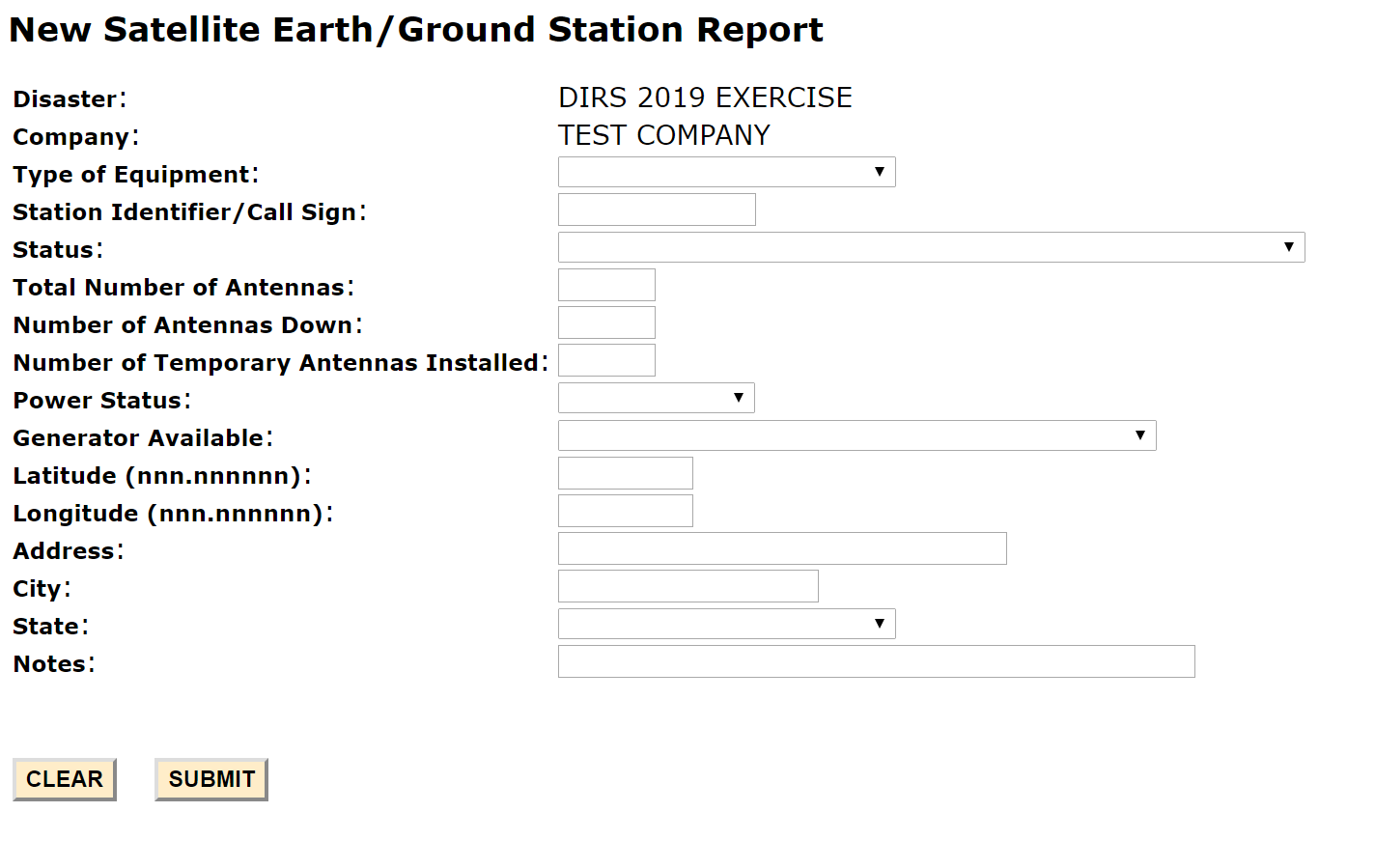Focus the Address text field
Viewport: 1375px width, 868px height.
782,548
